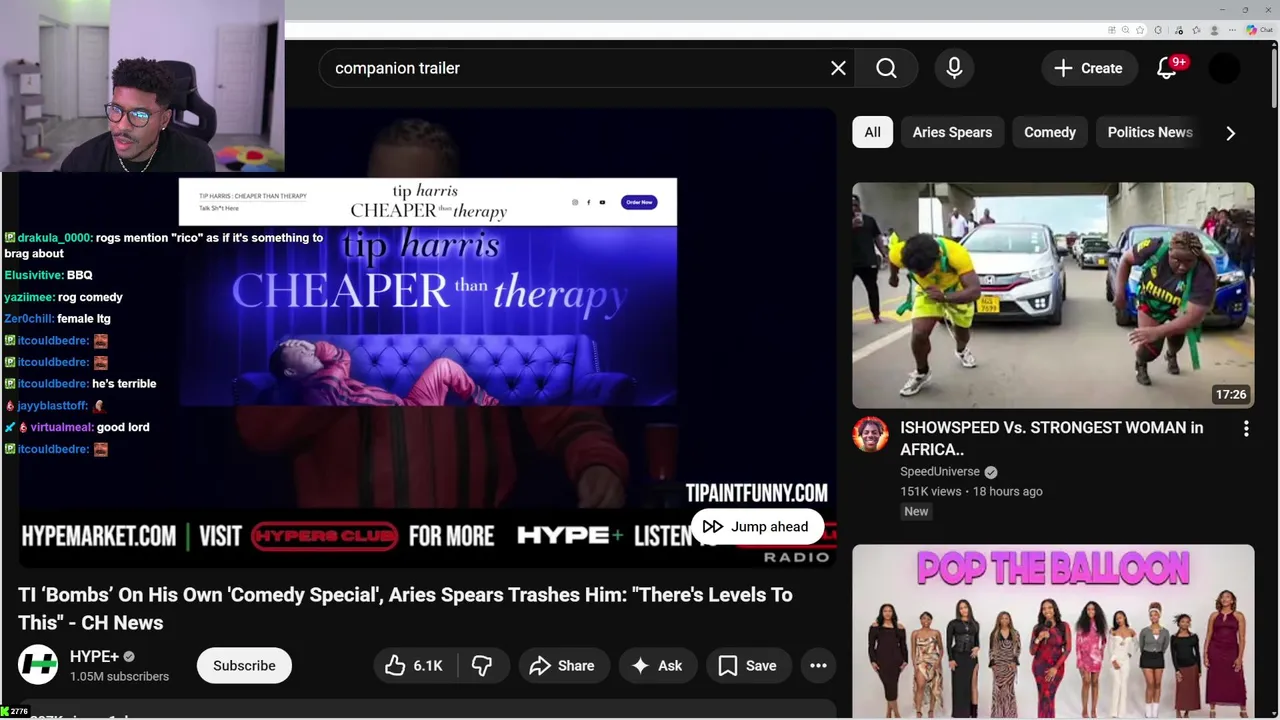Click the Create button
Viewport: 1280px width, 720px height.
click(1088, 68)
